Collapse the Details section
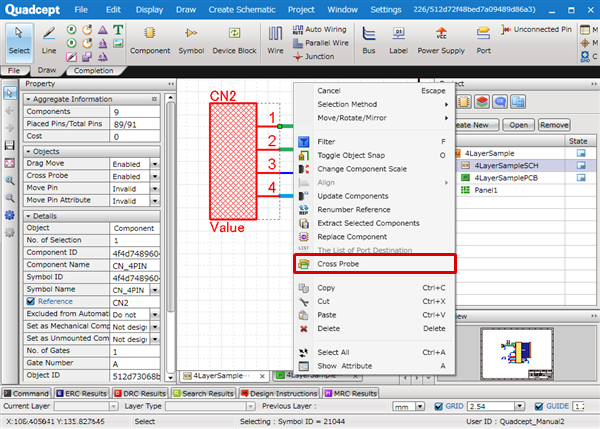 (x=28, y=216)
